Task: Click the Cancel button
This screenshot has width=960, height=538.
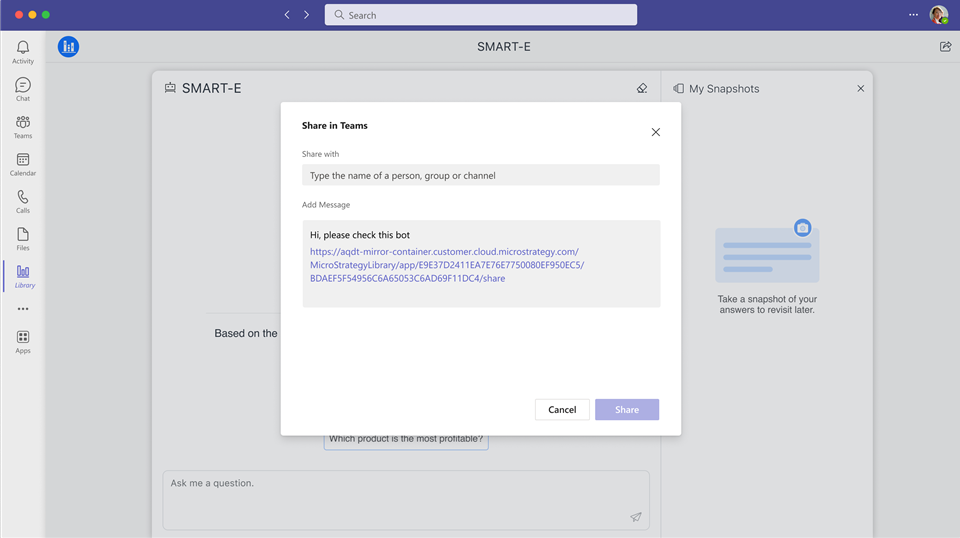Action: [x=562, y=410]
